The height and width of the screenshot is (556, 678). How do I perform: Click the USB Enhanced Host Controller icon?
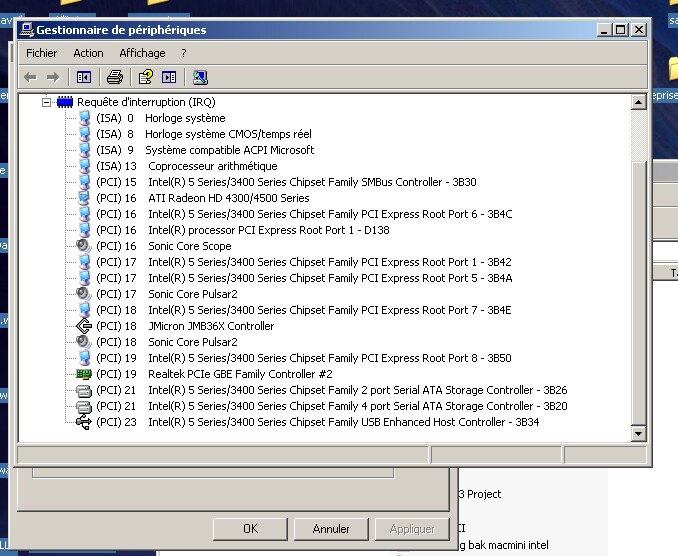83,422
